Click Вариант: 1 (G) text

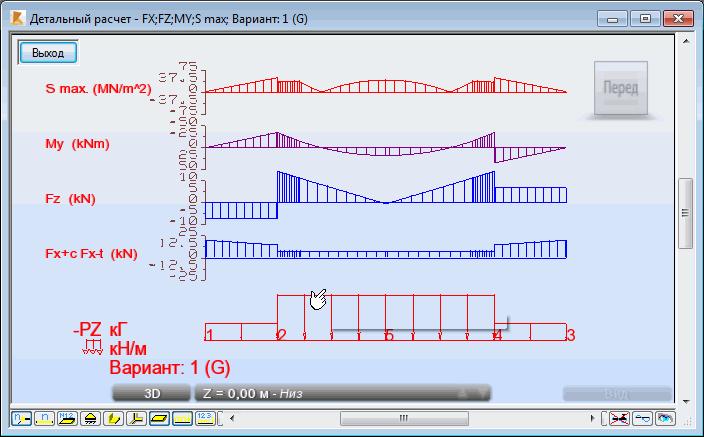click(170, 367)
